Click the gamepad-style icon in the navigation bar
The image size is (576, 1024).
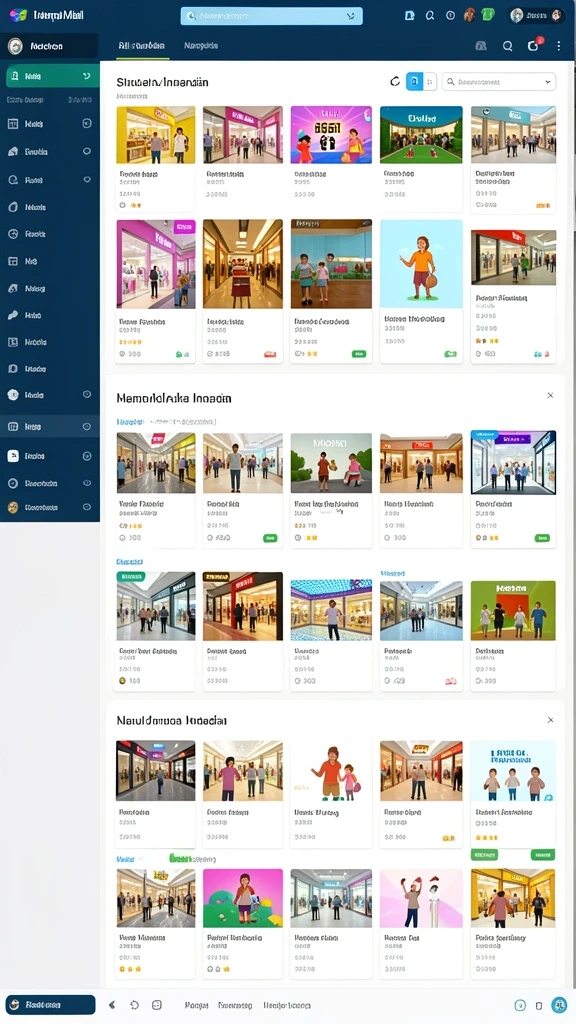pos(481,46)
